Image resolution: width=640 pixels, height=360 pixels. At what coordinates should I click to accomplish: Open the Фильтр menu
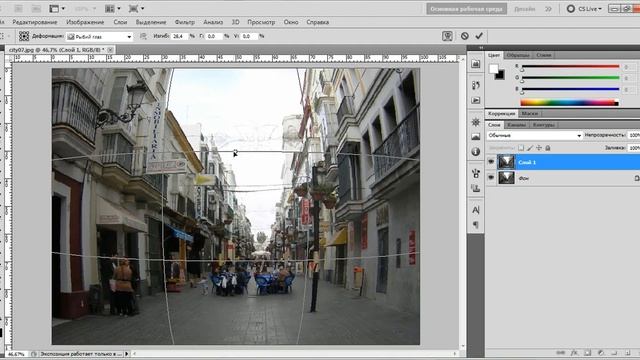pos(184,22)
